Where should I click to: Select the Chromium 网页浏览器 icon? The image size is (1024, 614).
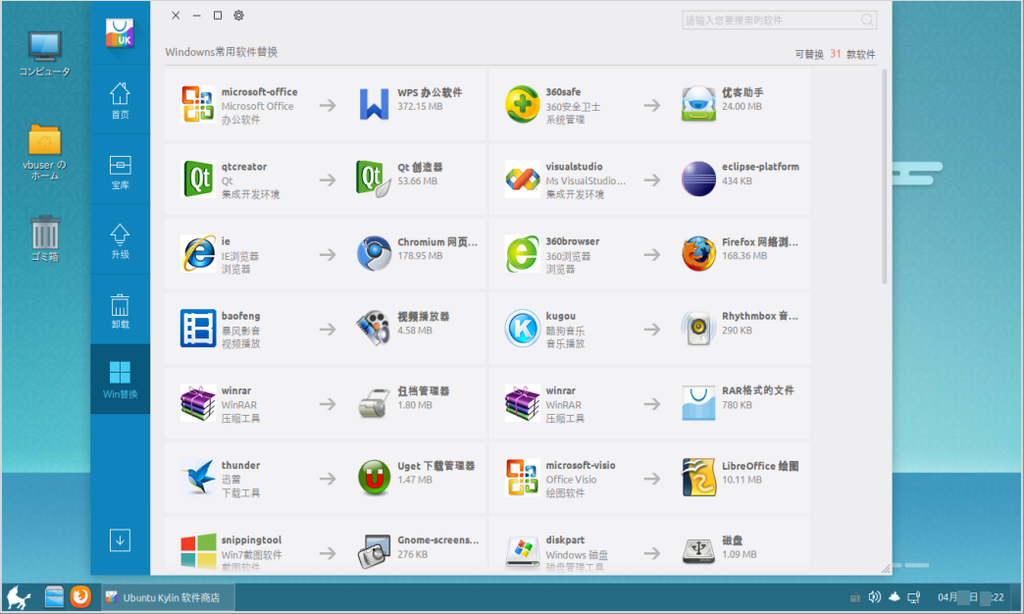pos(374,252)
